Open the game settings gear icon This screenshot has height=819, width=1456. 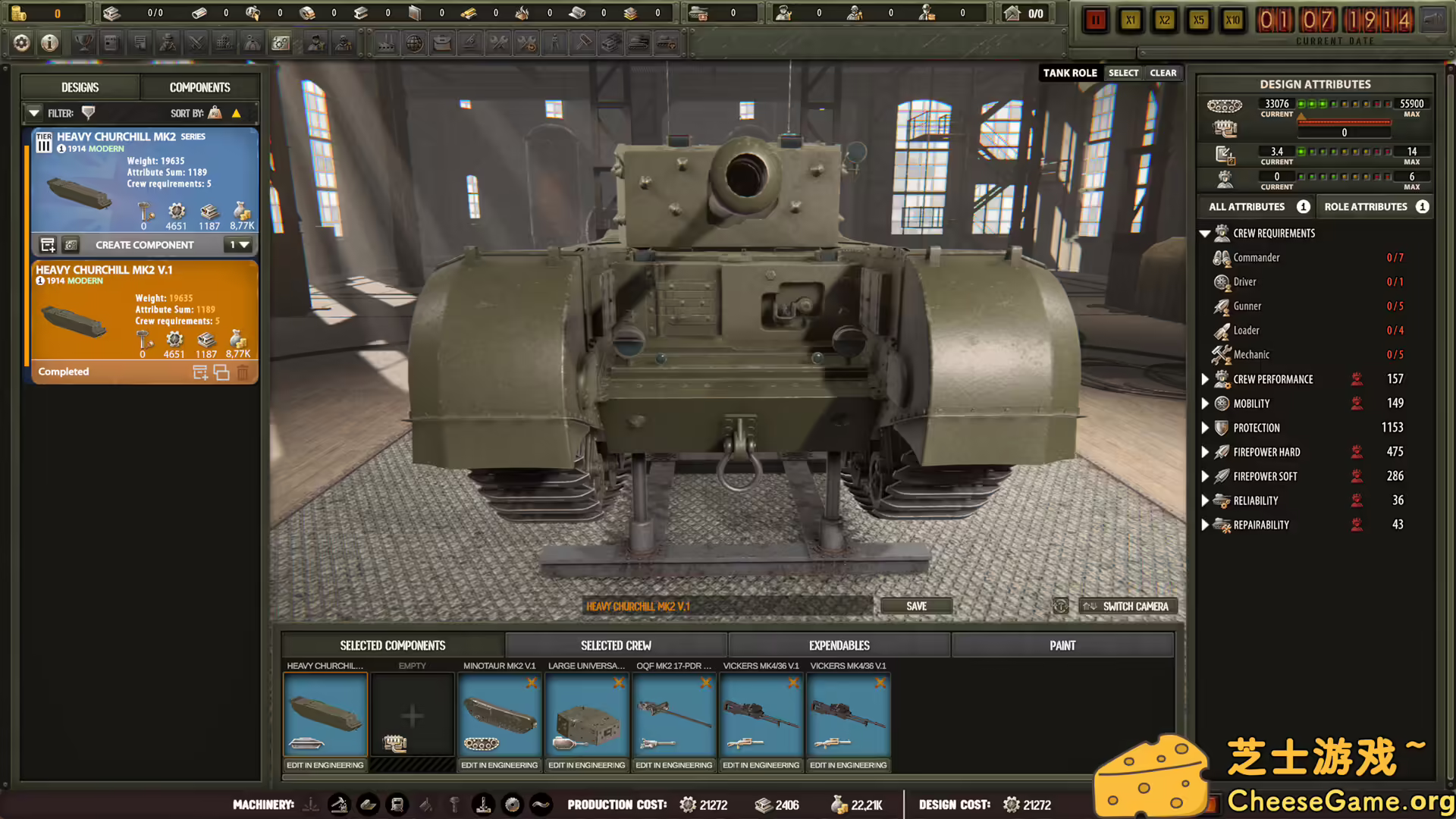pyautogui.click(x=20, y=42)
